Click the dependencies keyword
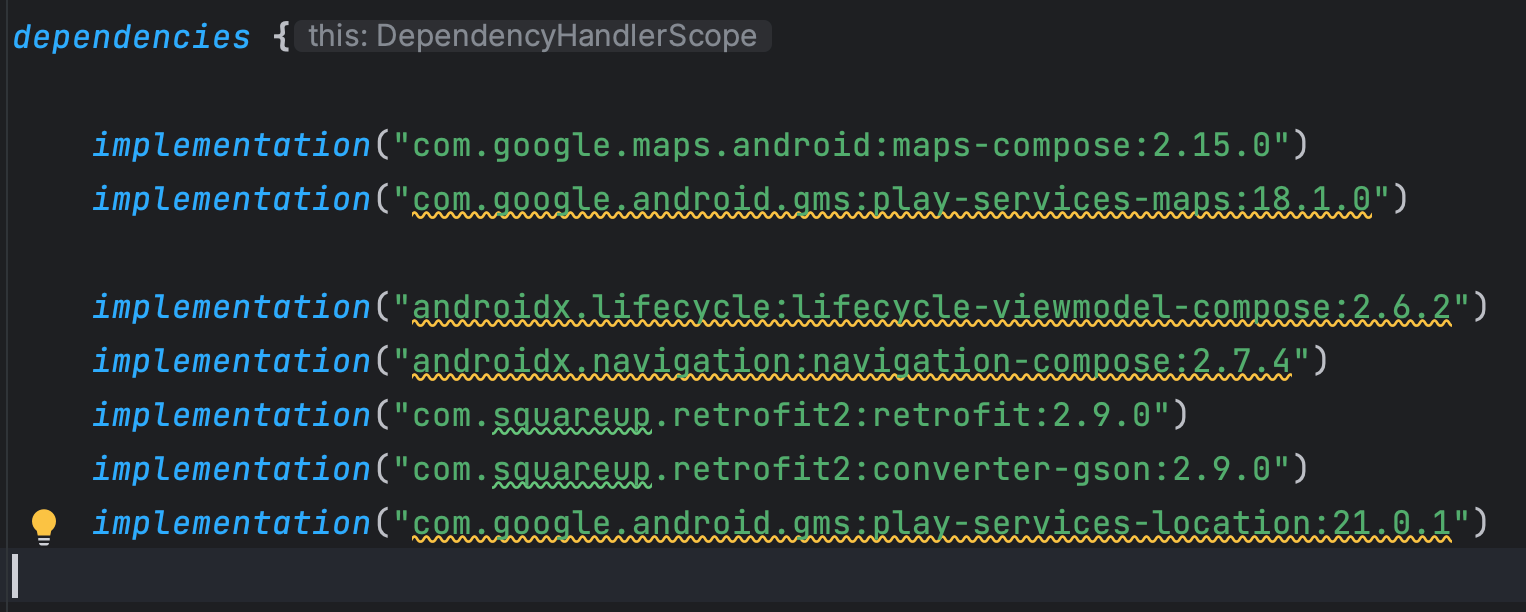 [x=132, y=38]
